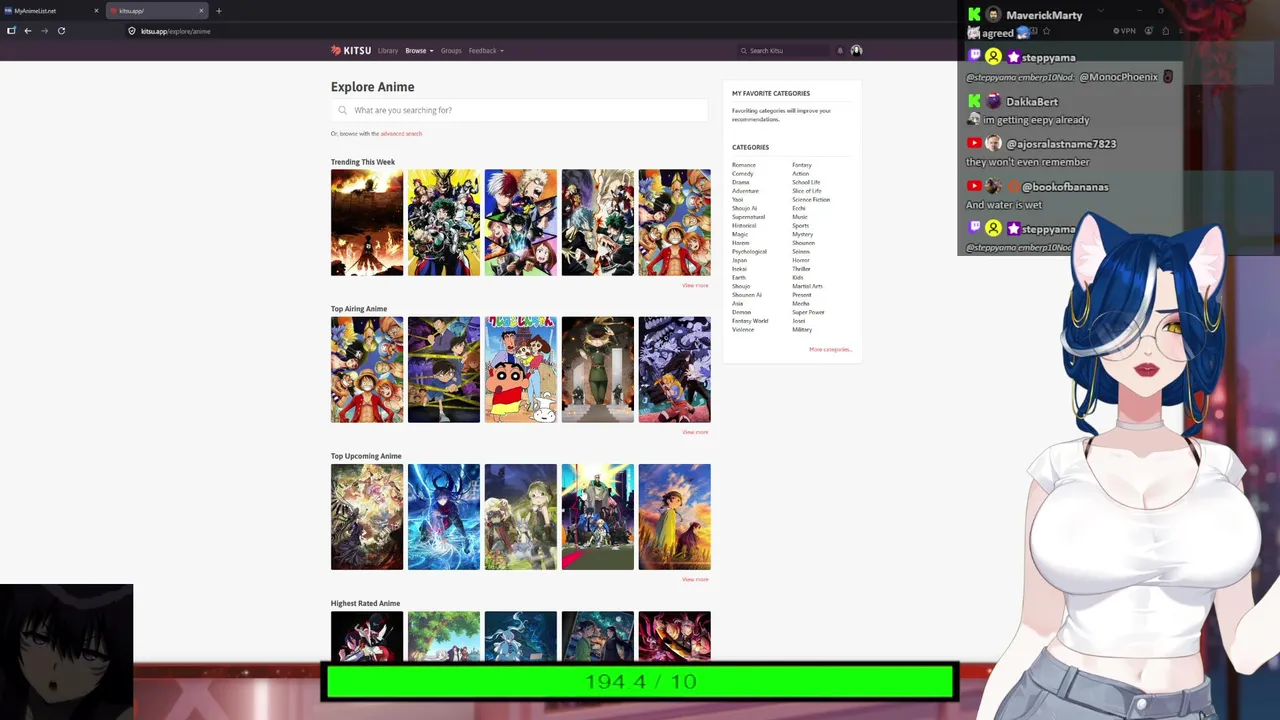Select the Mecha category
1280x720 pixels.
point(801,303)
